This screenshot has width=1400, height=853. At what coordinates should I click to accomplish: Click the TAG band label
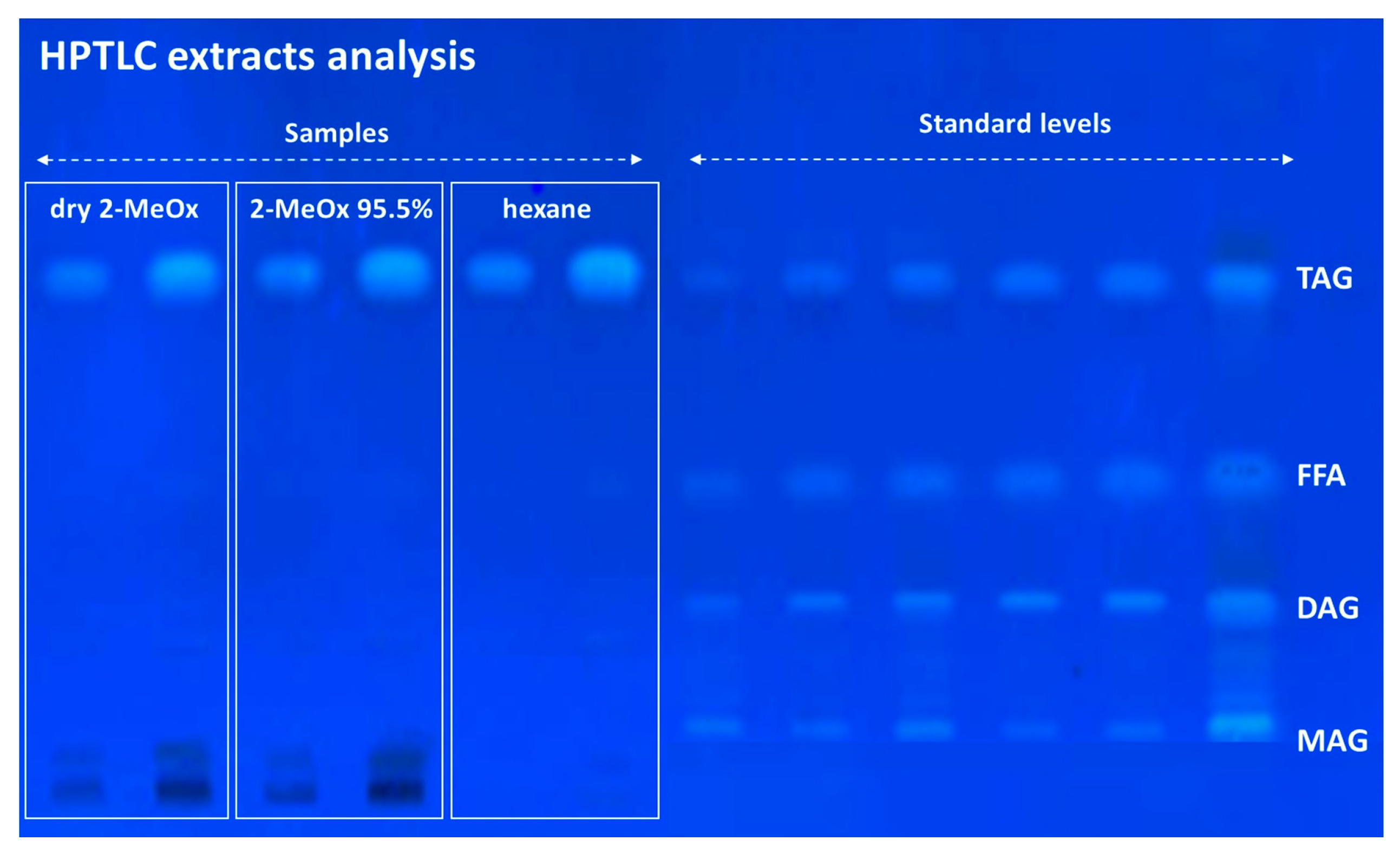pyautogui.click(x=1324, y=278)
